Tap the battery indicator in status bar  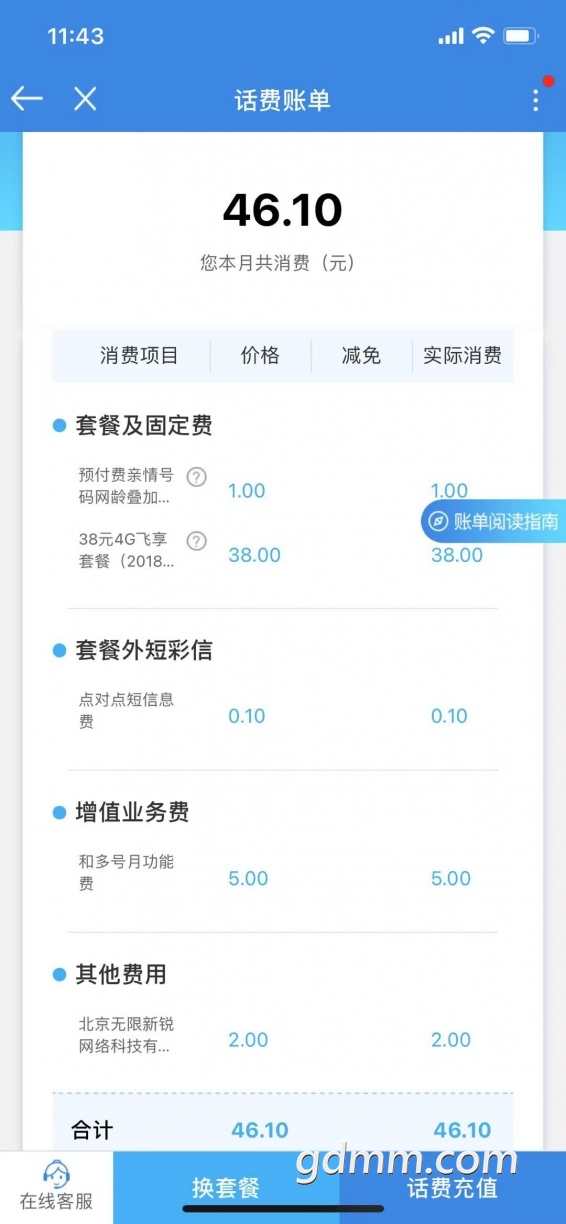521,36
